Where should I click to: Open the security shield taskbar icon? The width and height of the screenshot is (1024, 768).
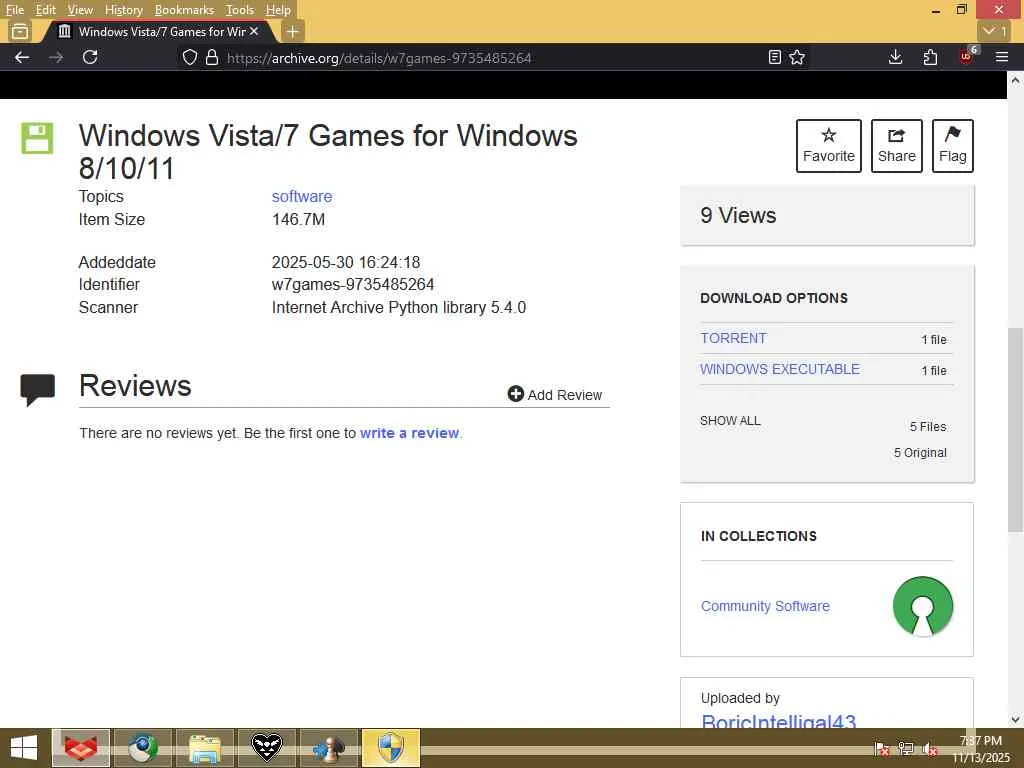pyautogui.click(x=391, y=748)
